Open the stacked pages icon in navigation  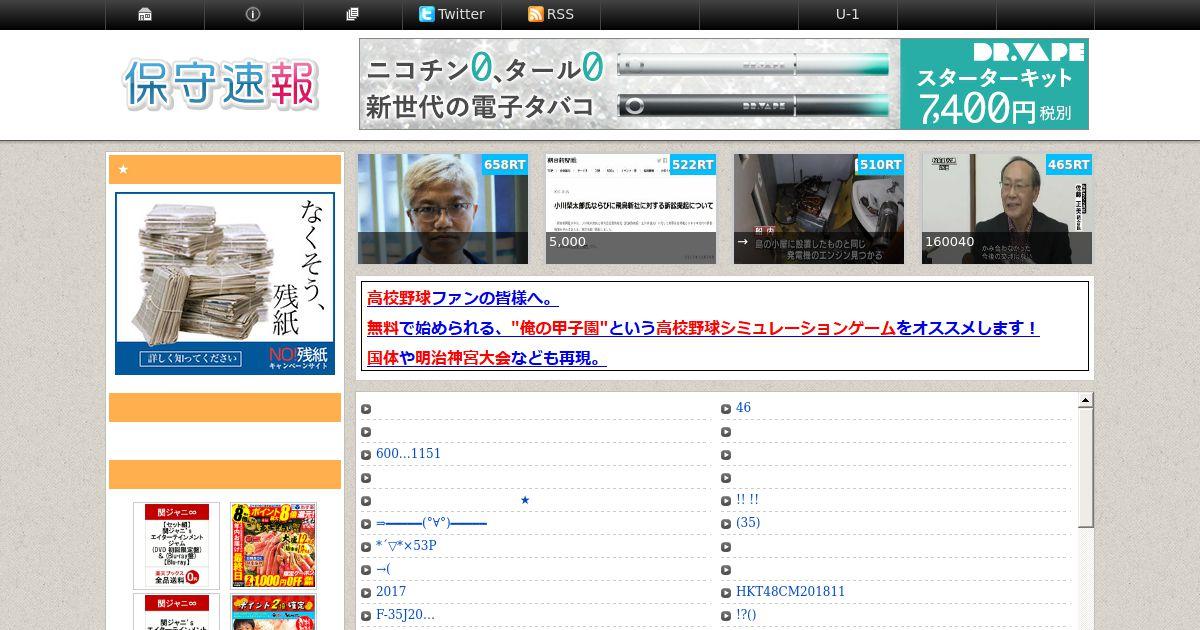(352, 14)
